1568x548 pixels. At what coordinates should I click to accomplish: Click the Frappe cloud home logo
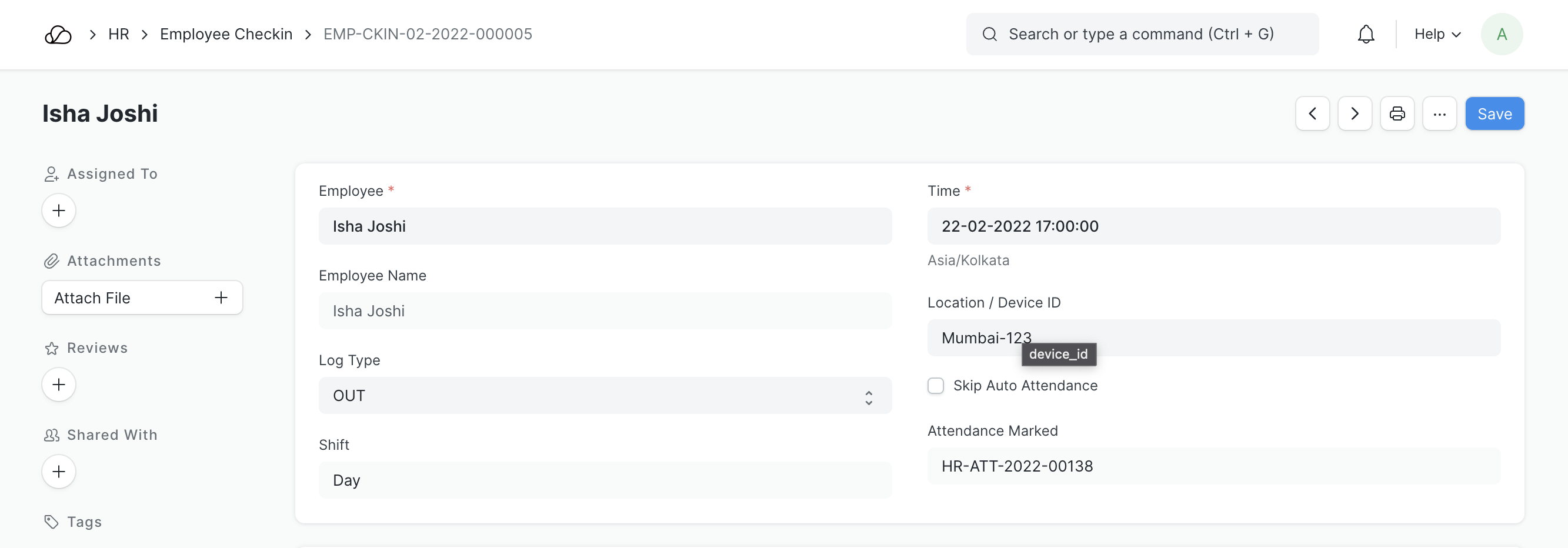pyautogui.click(x=58, y=35)
